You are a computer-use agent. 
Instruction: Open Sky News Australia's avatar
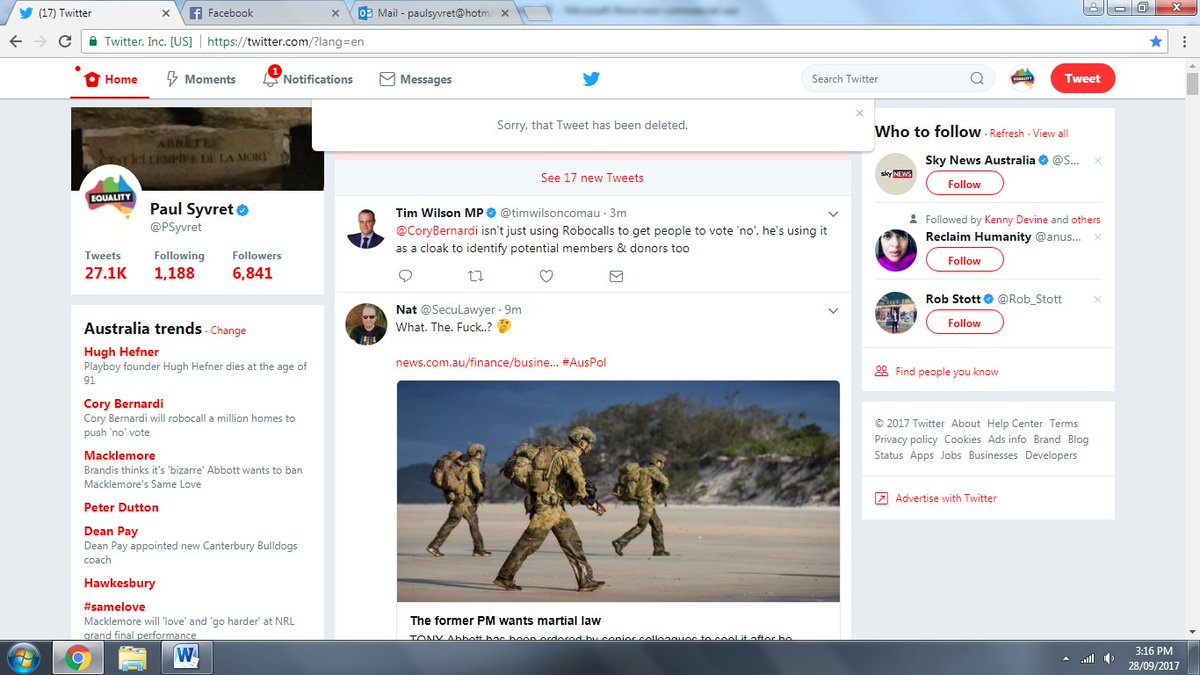click(x=896, y=173)
